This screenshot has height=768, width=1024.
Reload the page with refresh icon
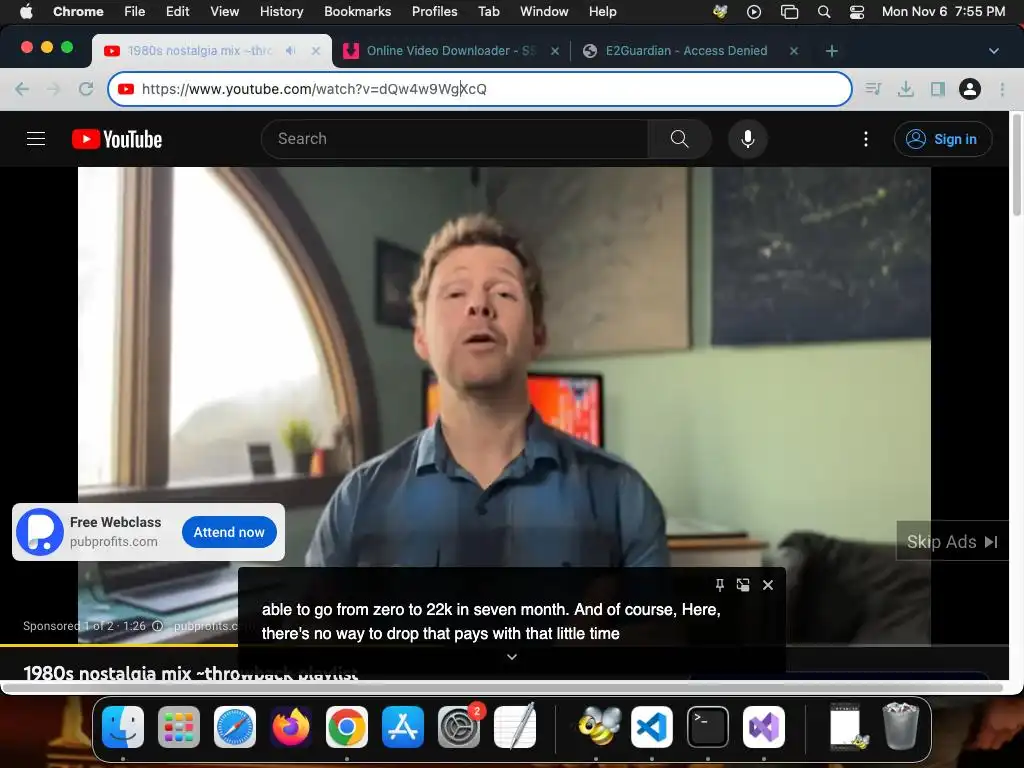[x=86, y=89]
